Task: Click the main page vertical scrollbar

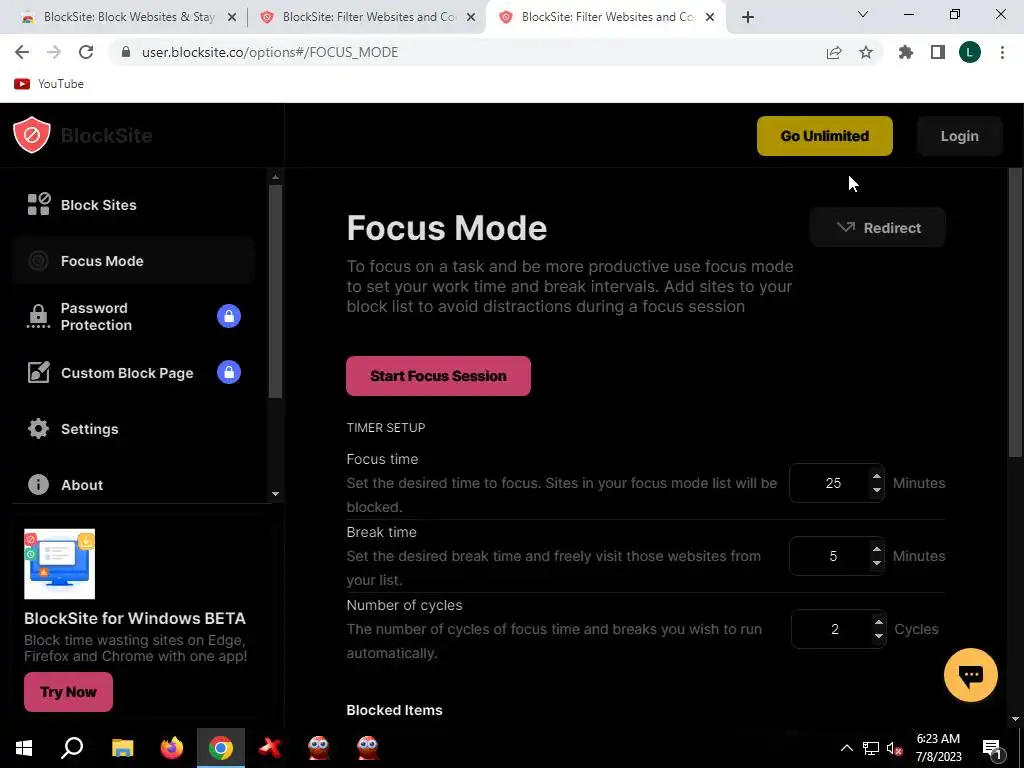Action: [x=1015, y=313]
